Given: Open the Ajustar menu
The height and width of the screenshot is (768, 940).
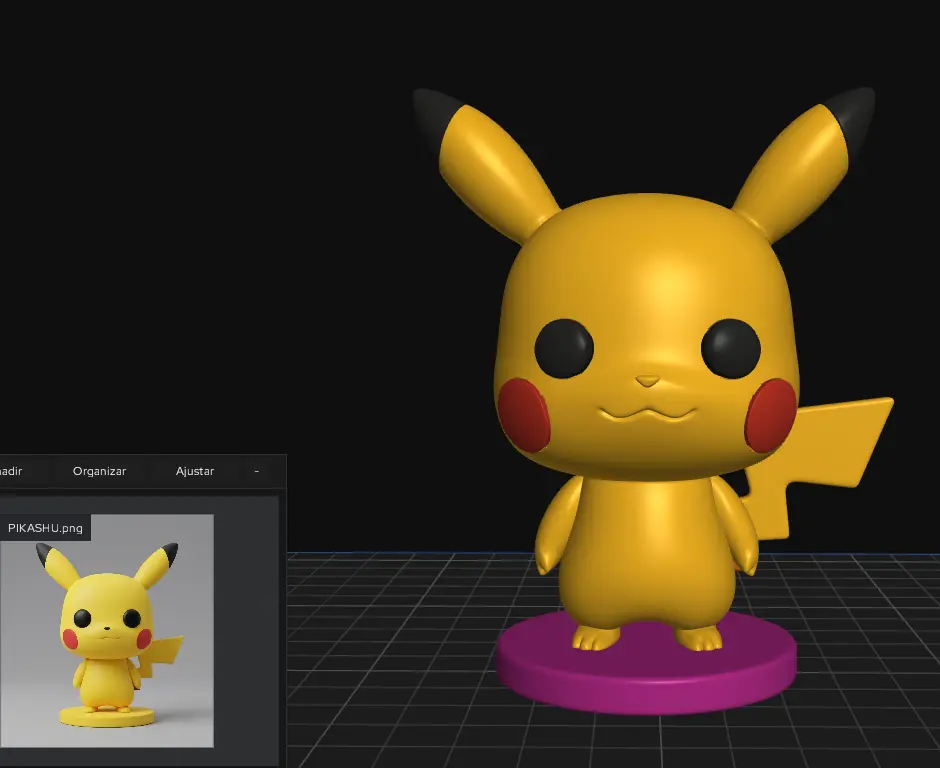Looking at the screenshot, I should point(195,471).
